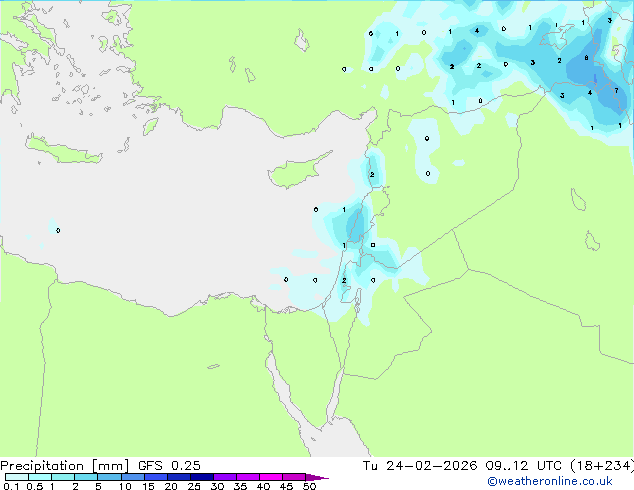Click the '35' legend scale label
The image size is (634, 490).
[x=240, y=486]
